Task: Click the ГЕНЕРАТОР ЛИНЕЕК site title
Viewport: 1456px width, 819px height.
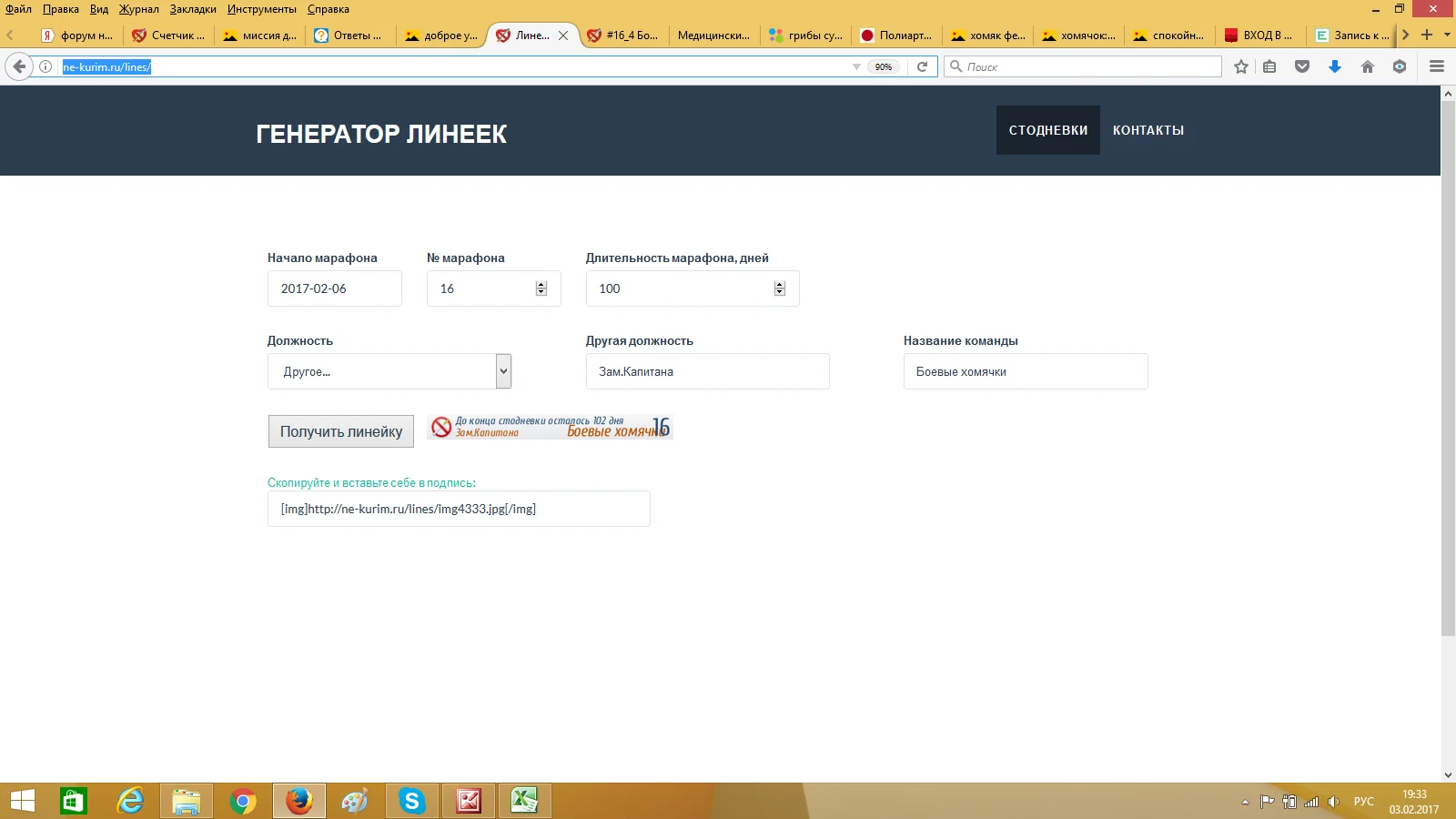Action: coord(381,134)
